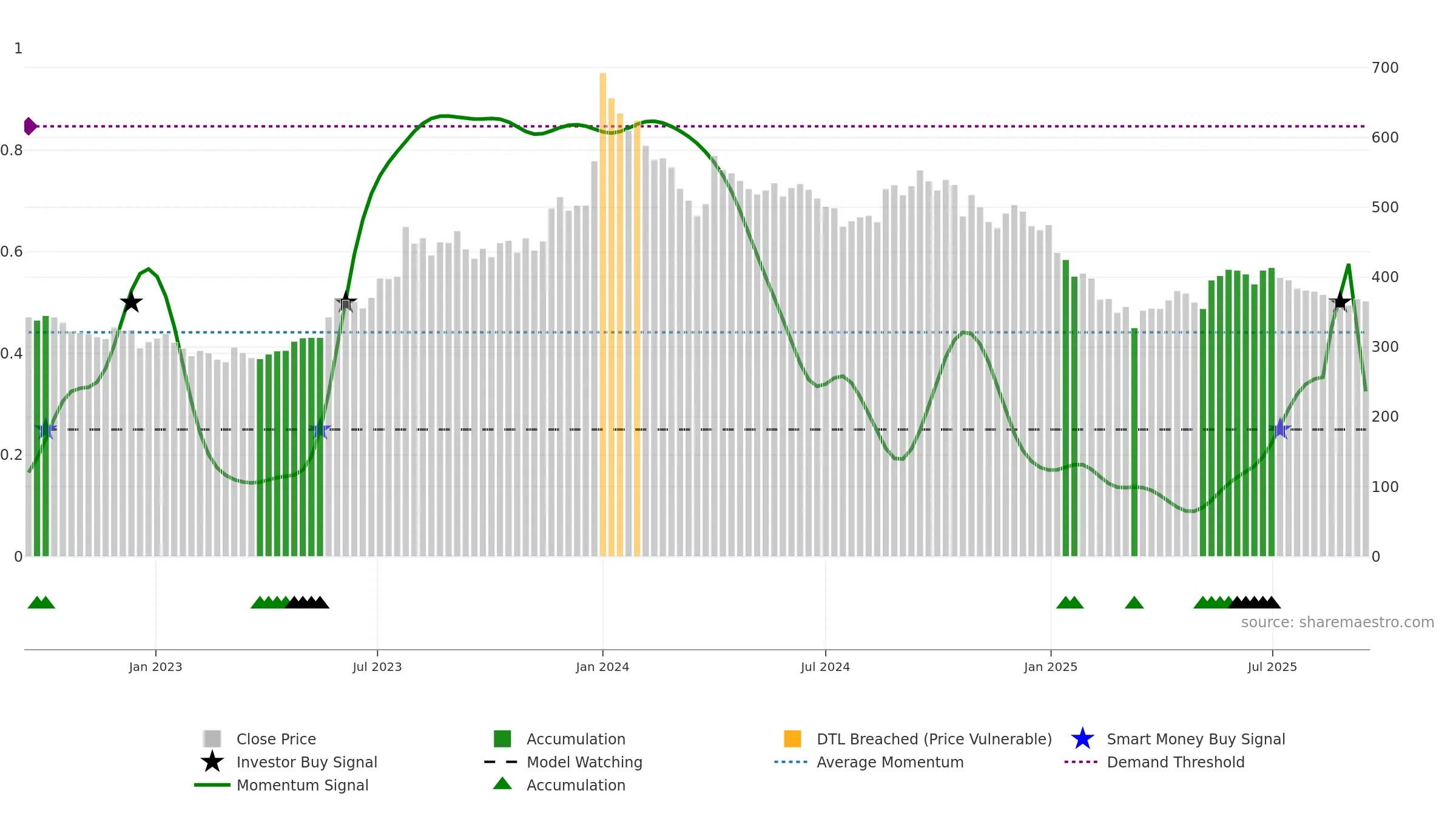Click the purple diamond Demand Threshold marker
The width and height of the screenshot is (1456, 819).
(30, 126)
